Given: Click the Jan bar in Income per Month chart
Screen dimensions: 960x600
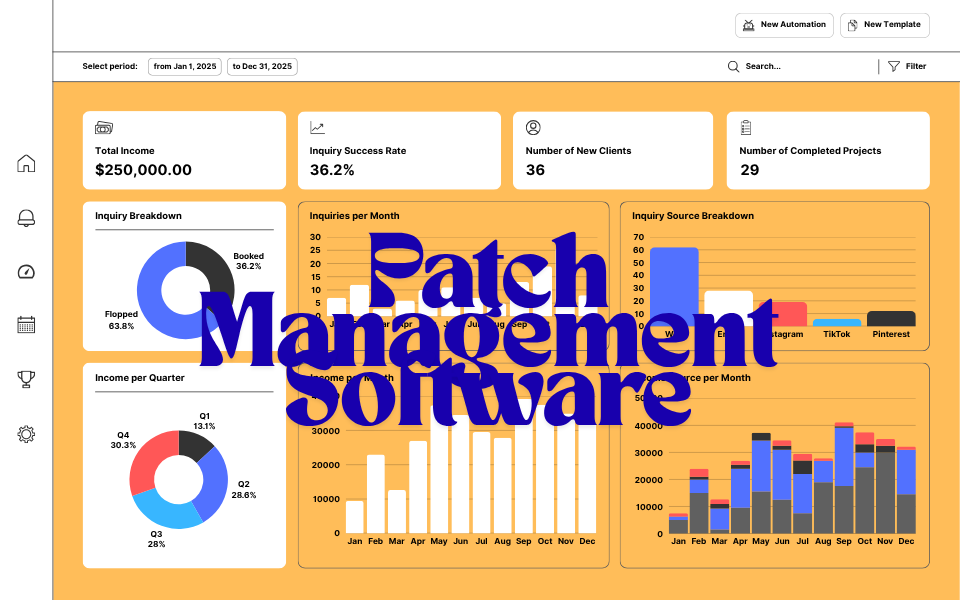Looking at the screenshot, I should point(354,517).
